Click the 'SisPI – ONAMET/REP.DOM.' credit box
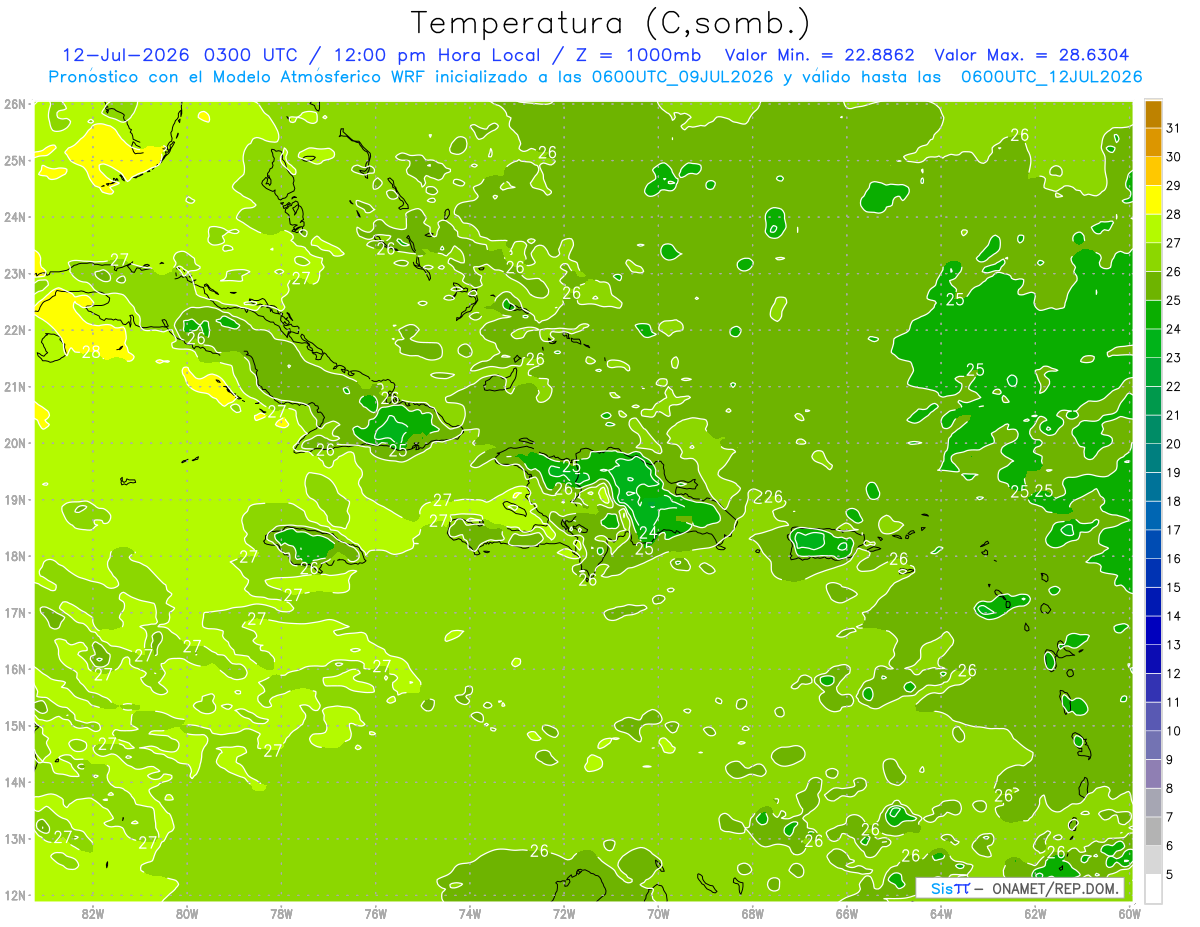 click(1020, 888)
